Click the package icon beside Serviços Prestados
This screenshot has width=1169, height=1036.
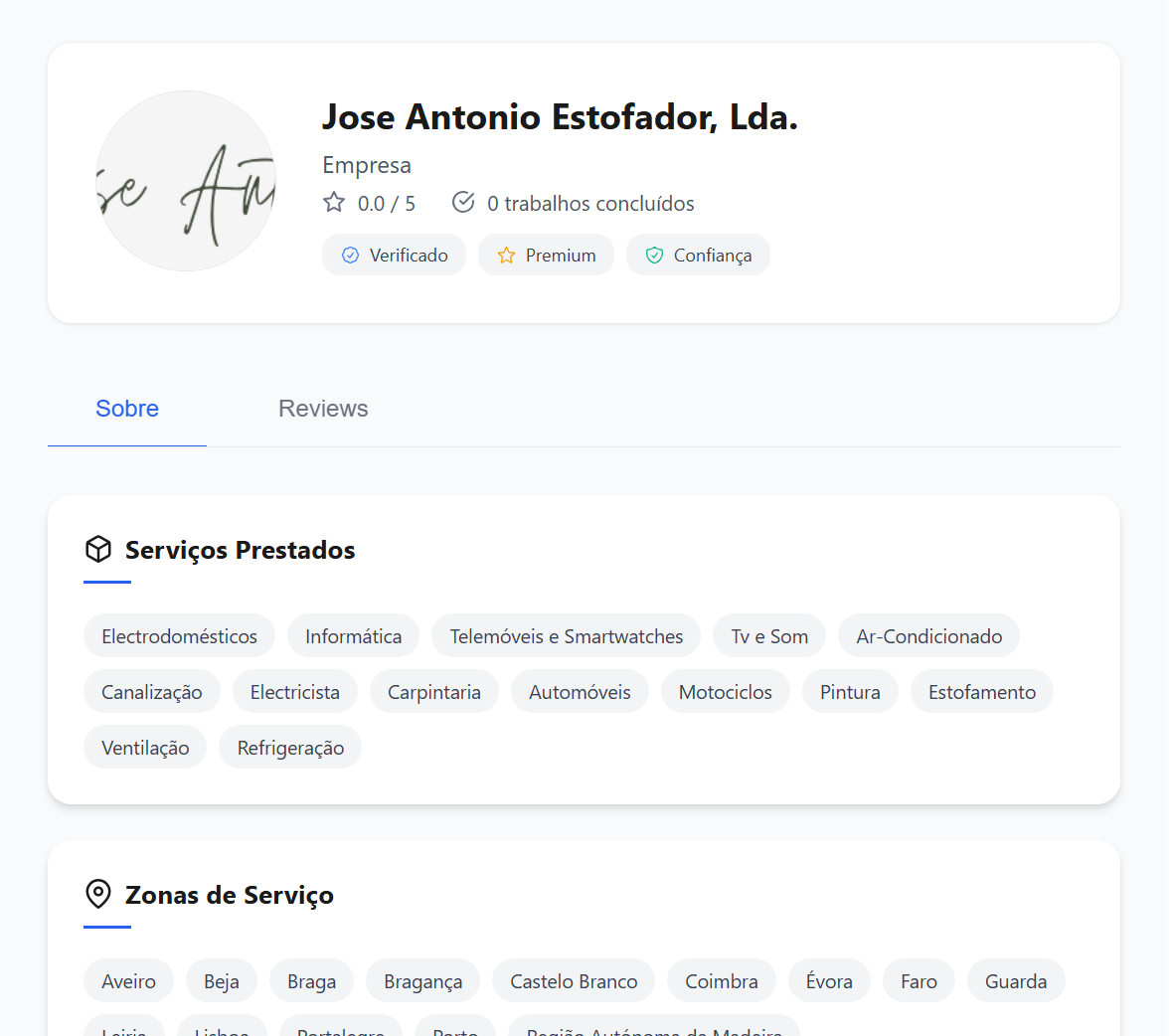coord(97,548)
